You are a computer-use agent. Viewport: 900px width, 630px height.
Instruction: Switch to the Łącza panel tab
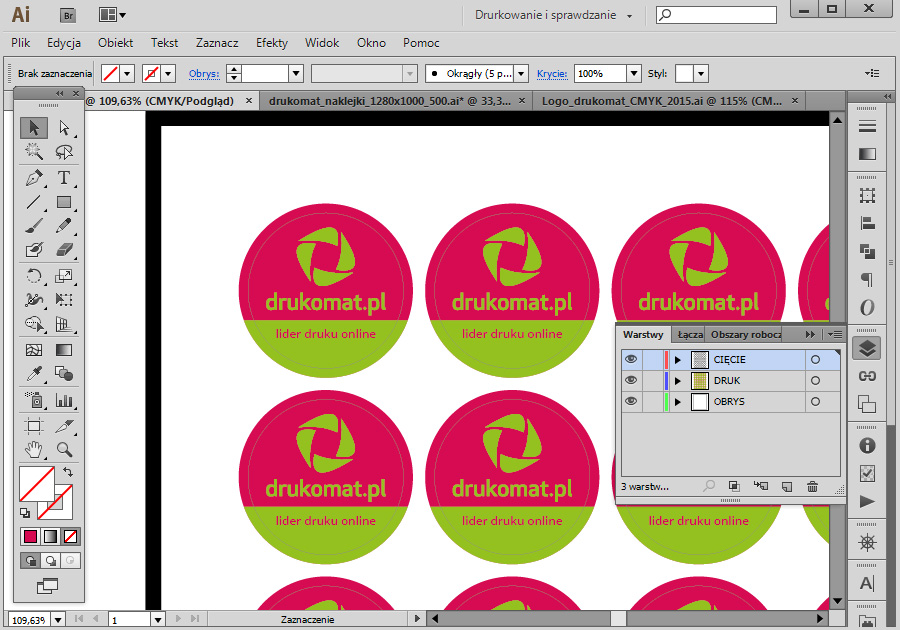point(690,335)
